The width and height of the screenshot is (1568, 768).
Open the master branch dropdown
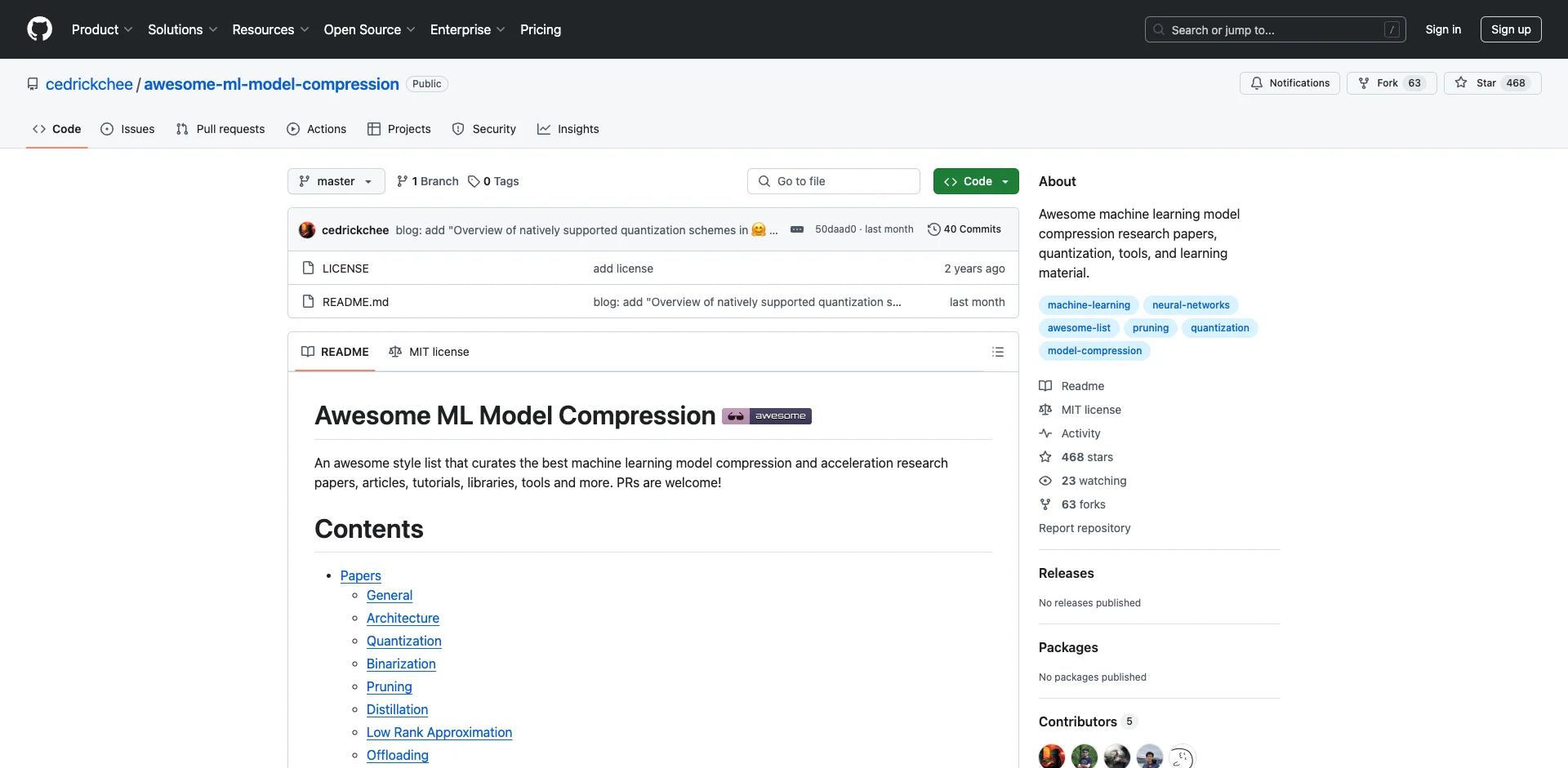[336, 181]
